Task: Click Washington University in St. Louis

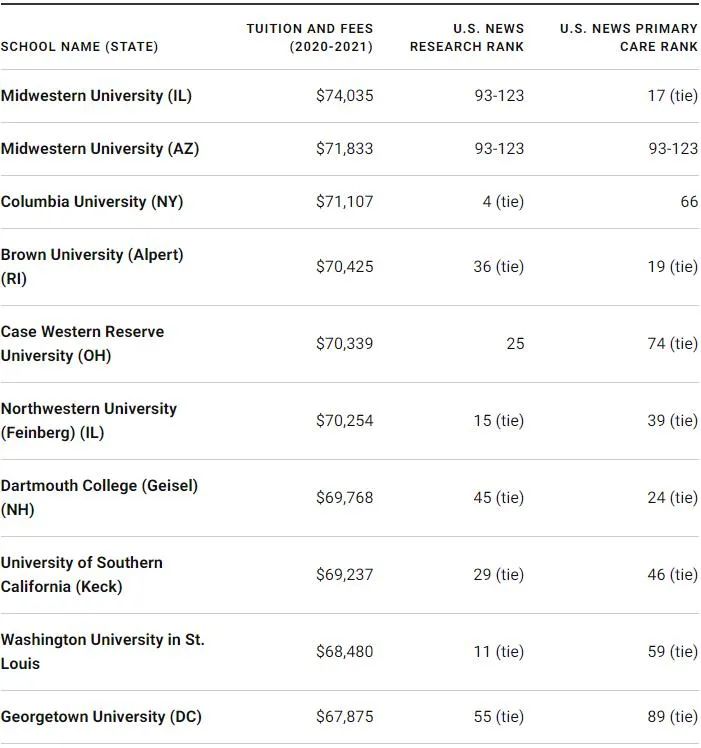Action: 102,652
